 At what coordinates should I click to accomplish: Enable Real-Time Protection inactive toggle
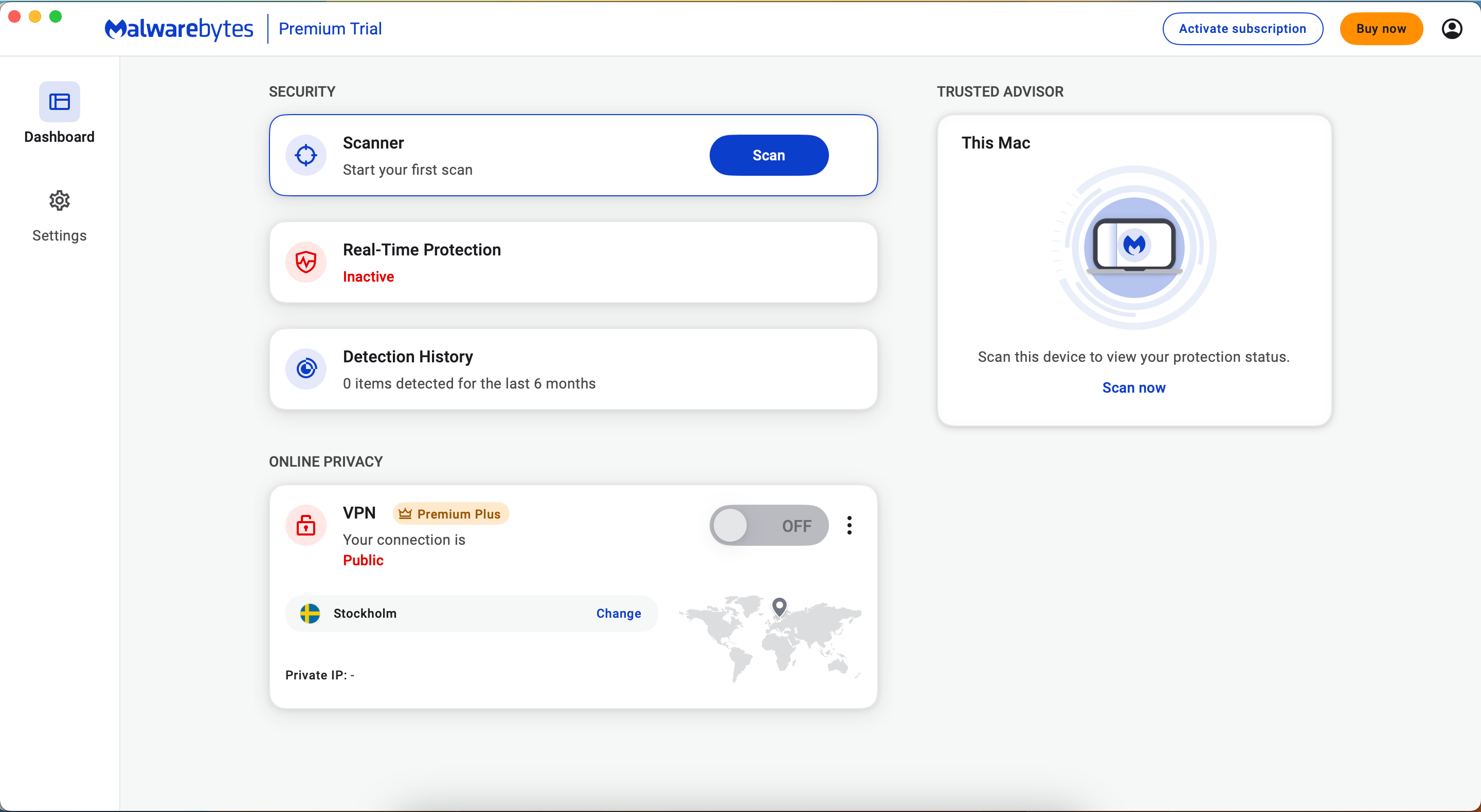572,262
